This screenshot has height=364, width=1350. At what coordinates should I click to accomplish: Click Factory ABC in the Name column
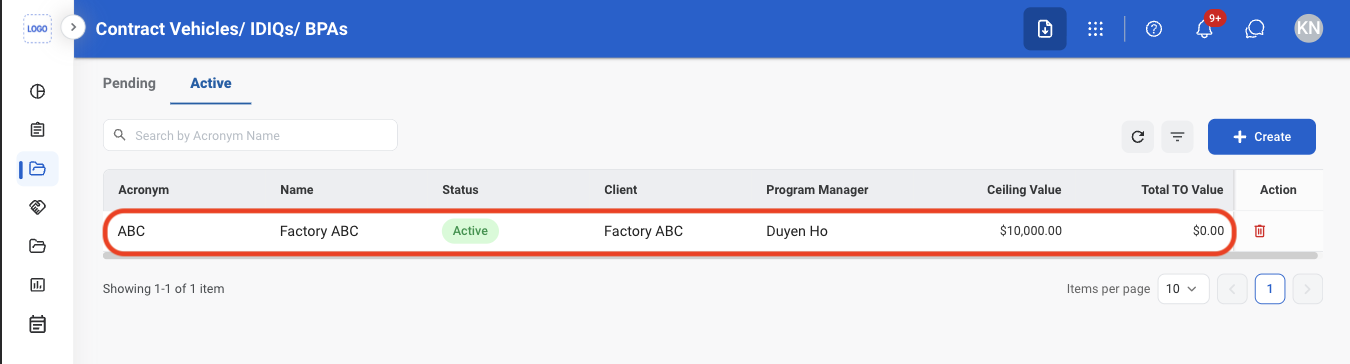pyautogui.click(x=319, y=231)
